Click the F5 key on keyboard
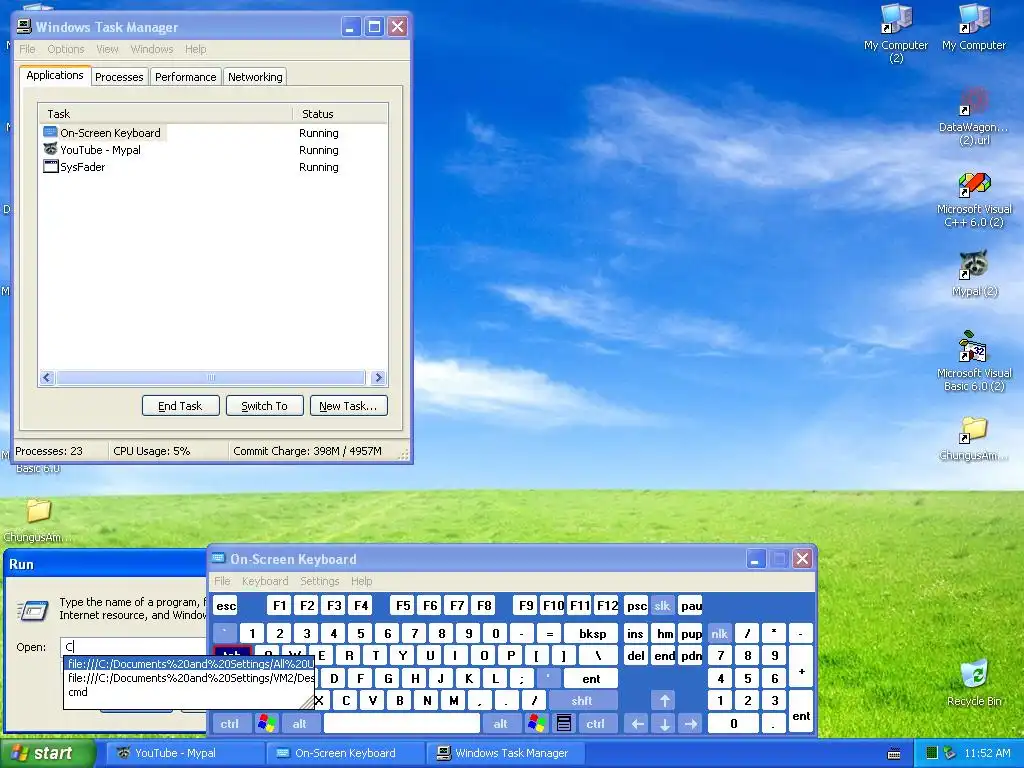Viewport: 1024px width, 768px height. [403, 606]
